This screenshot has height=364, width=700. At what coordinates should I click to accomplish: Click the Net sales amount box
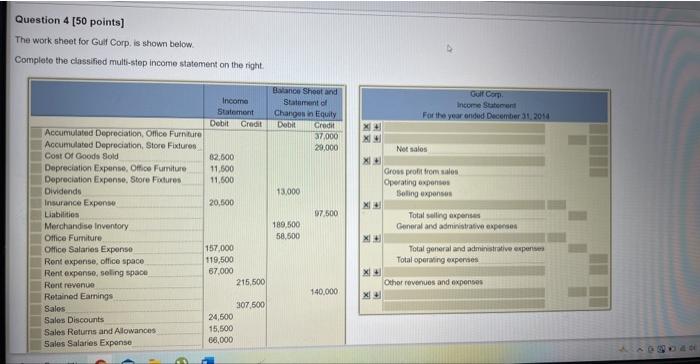tap(598, 151)
